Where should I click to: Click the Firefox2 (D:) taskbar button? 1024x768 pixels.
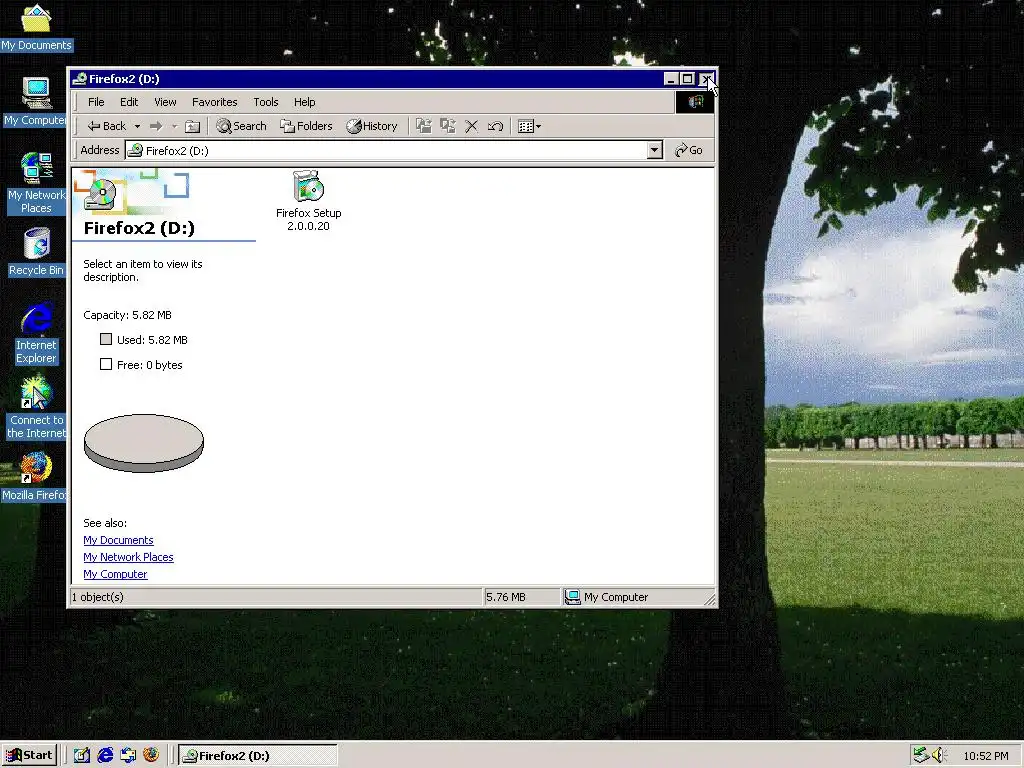pyautogui.click(x=257, y=756)
